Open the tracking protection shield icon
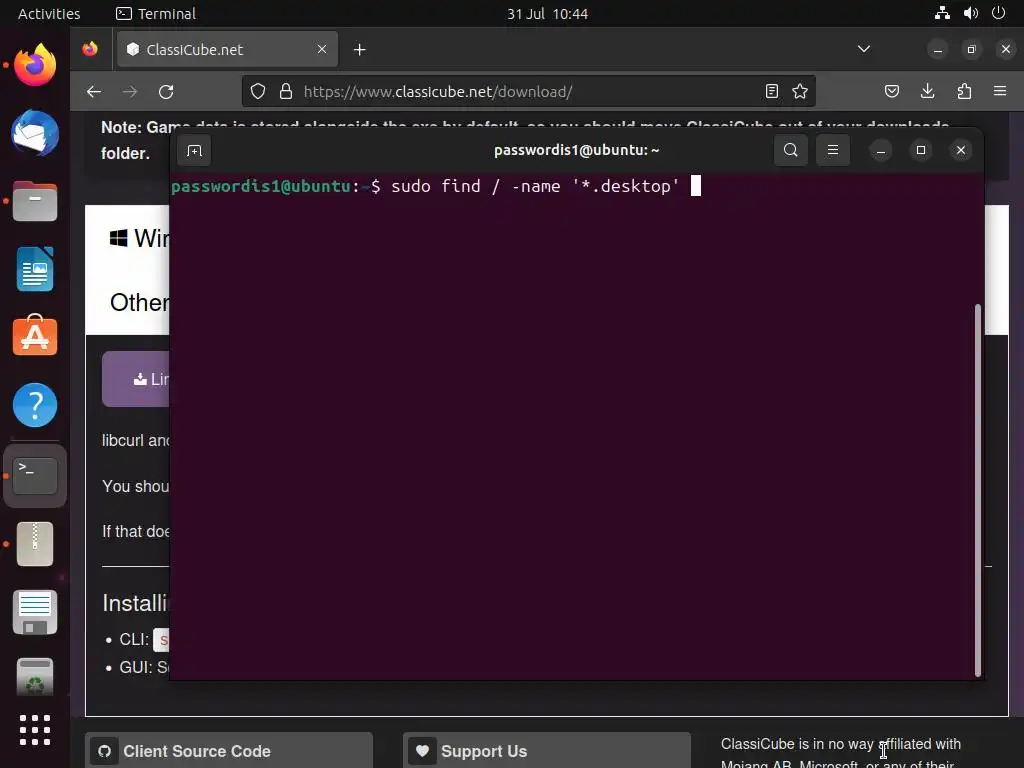This screenshot has height=768, width=1024. (x=258, y=91)
